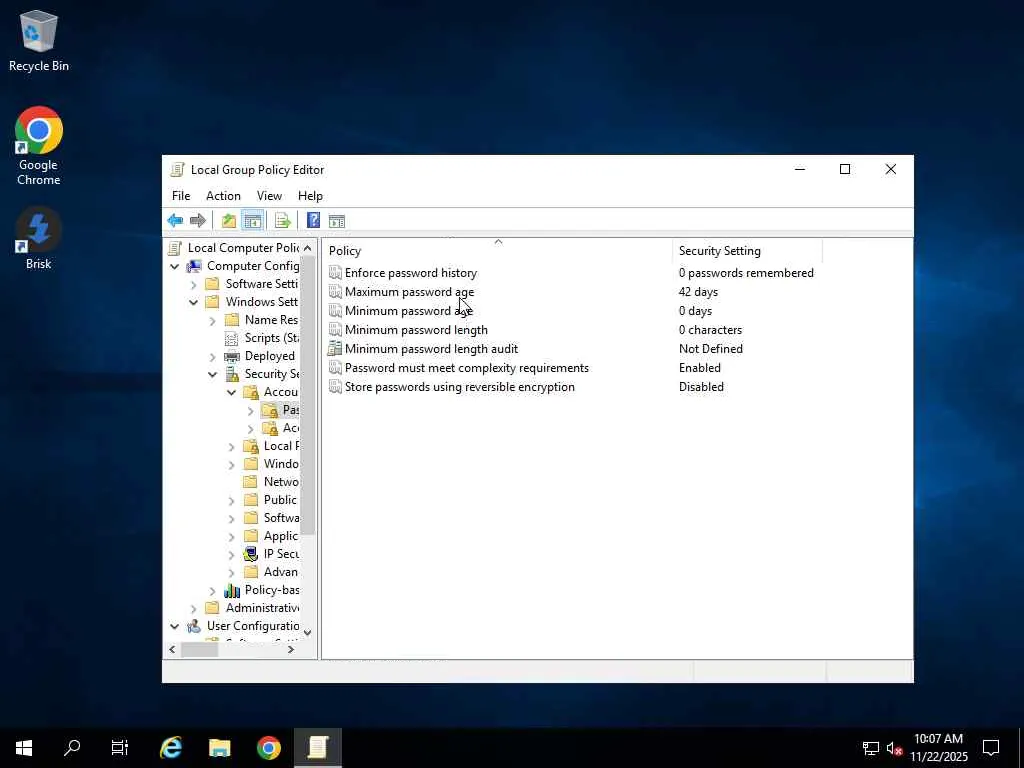Click the Deployed Printers icon in the tree
Image resolution: width=1024 pixels, height=768 pixels.
[x=232, y=356]
